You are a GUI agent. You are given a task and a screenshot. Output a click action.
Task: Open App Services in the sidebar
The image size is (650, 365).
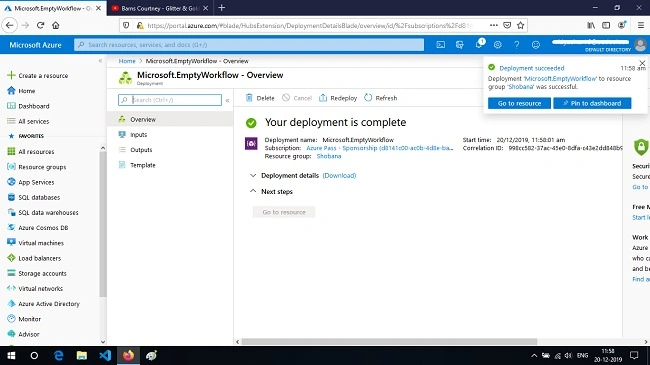[31, 182]
